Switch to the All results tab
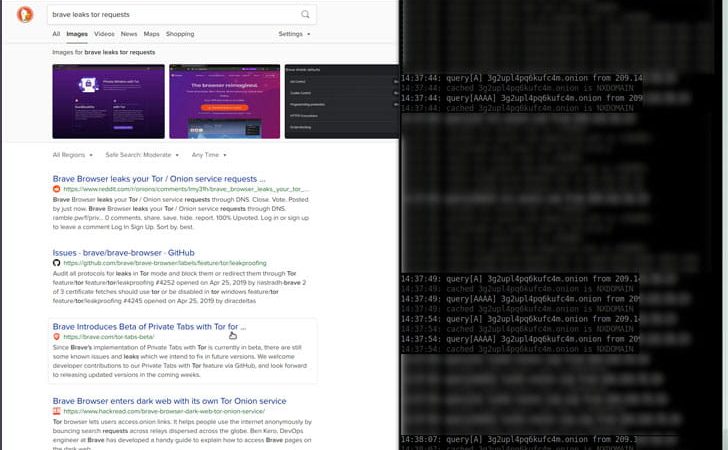The height and width of the screenshot is (450, 728). pyautogui.click(x=56, y=34)
